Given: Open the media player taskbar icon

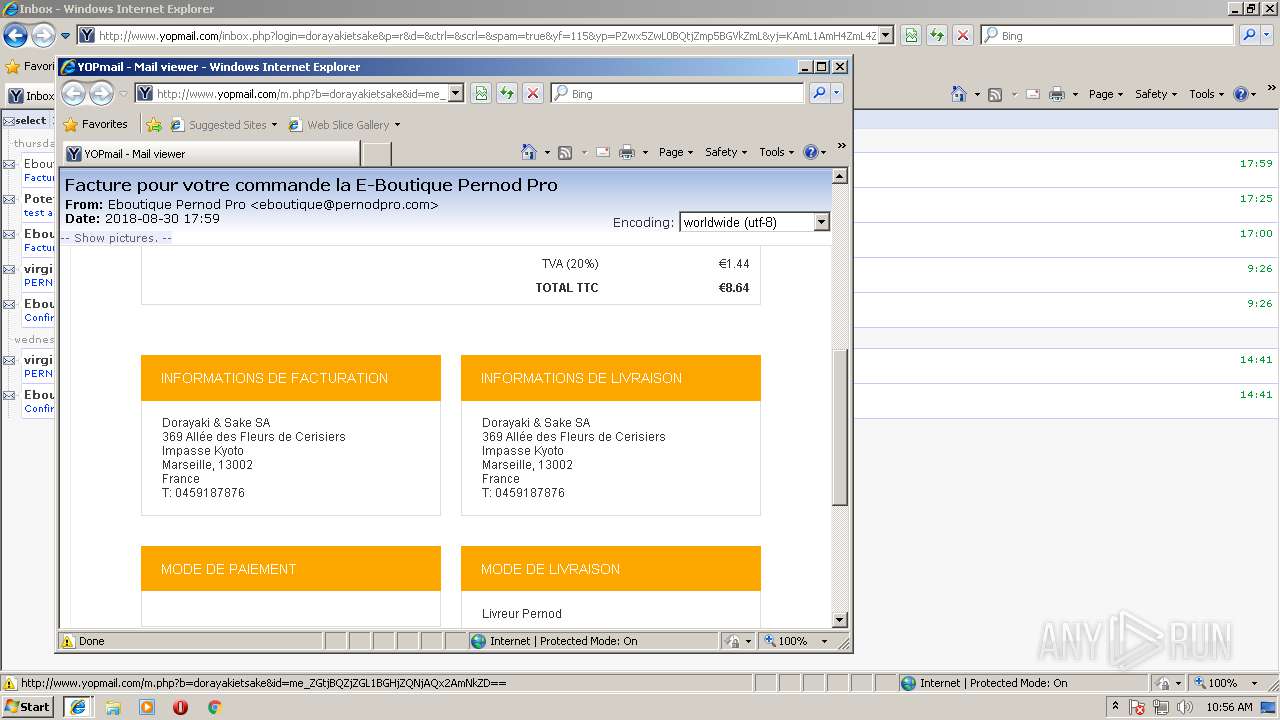Looking at the screenshot, I should (x=147, y=707).
